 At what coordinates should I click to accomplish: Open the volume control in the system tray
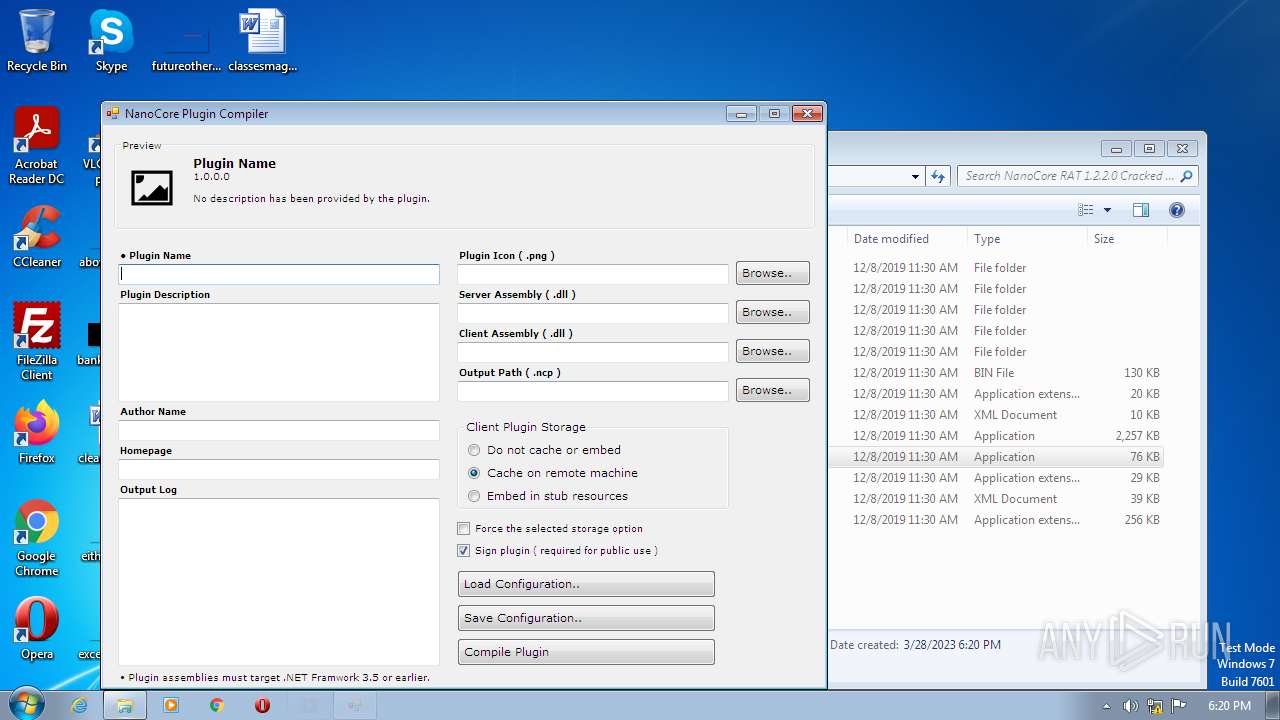point(1131,706)
